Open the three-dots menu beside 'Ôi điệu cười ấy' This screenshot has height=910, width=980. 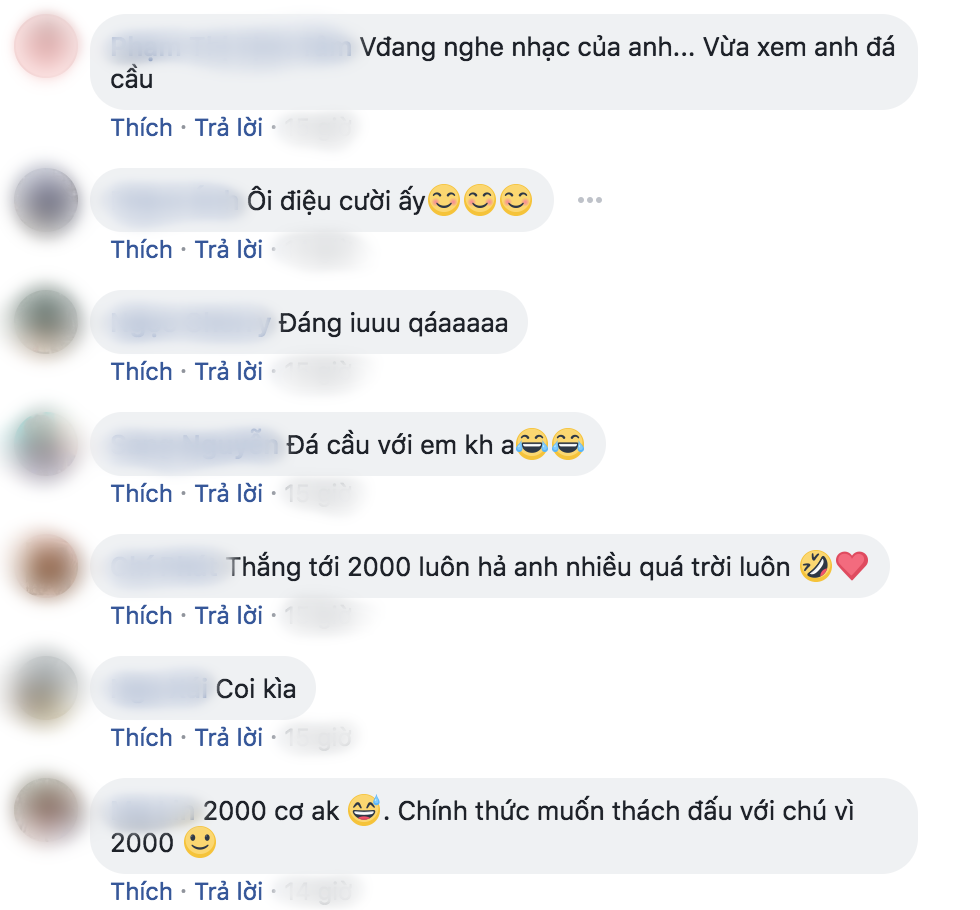click(x=589, y=200)
